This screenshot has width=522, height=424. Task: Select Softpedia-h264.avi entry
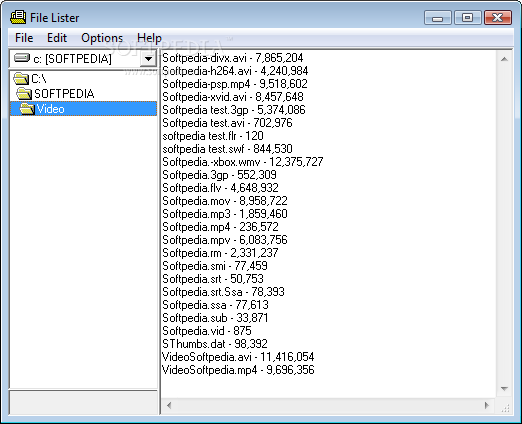pyautogui.click(x=235, y=71)
